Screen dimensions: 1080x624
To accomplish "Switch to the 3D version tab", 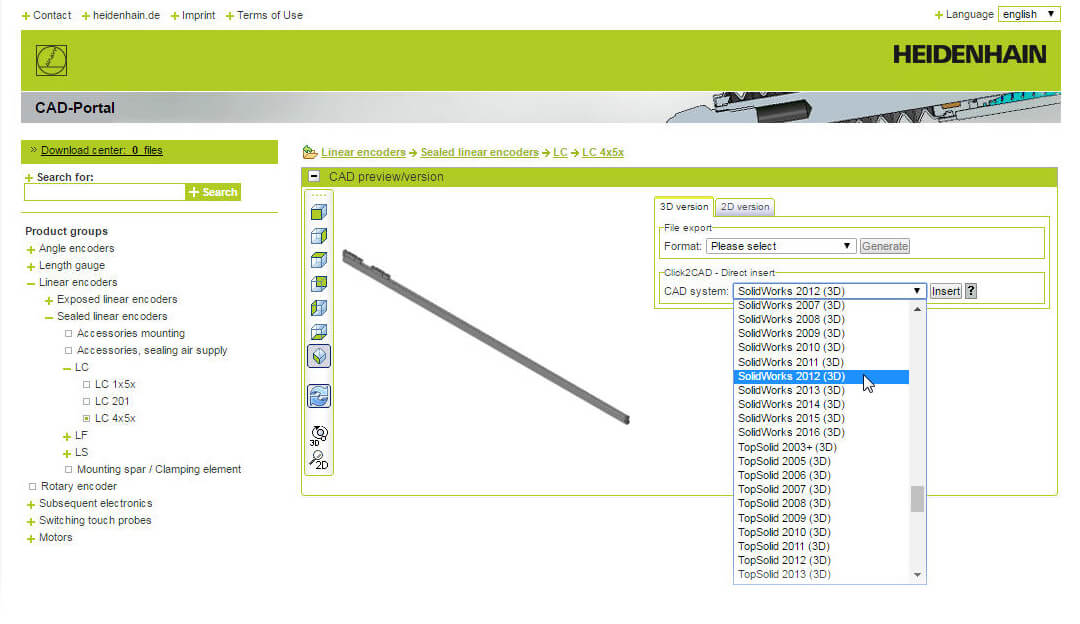I will tap(683, 207).
